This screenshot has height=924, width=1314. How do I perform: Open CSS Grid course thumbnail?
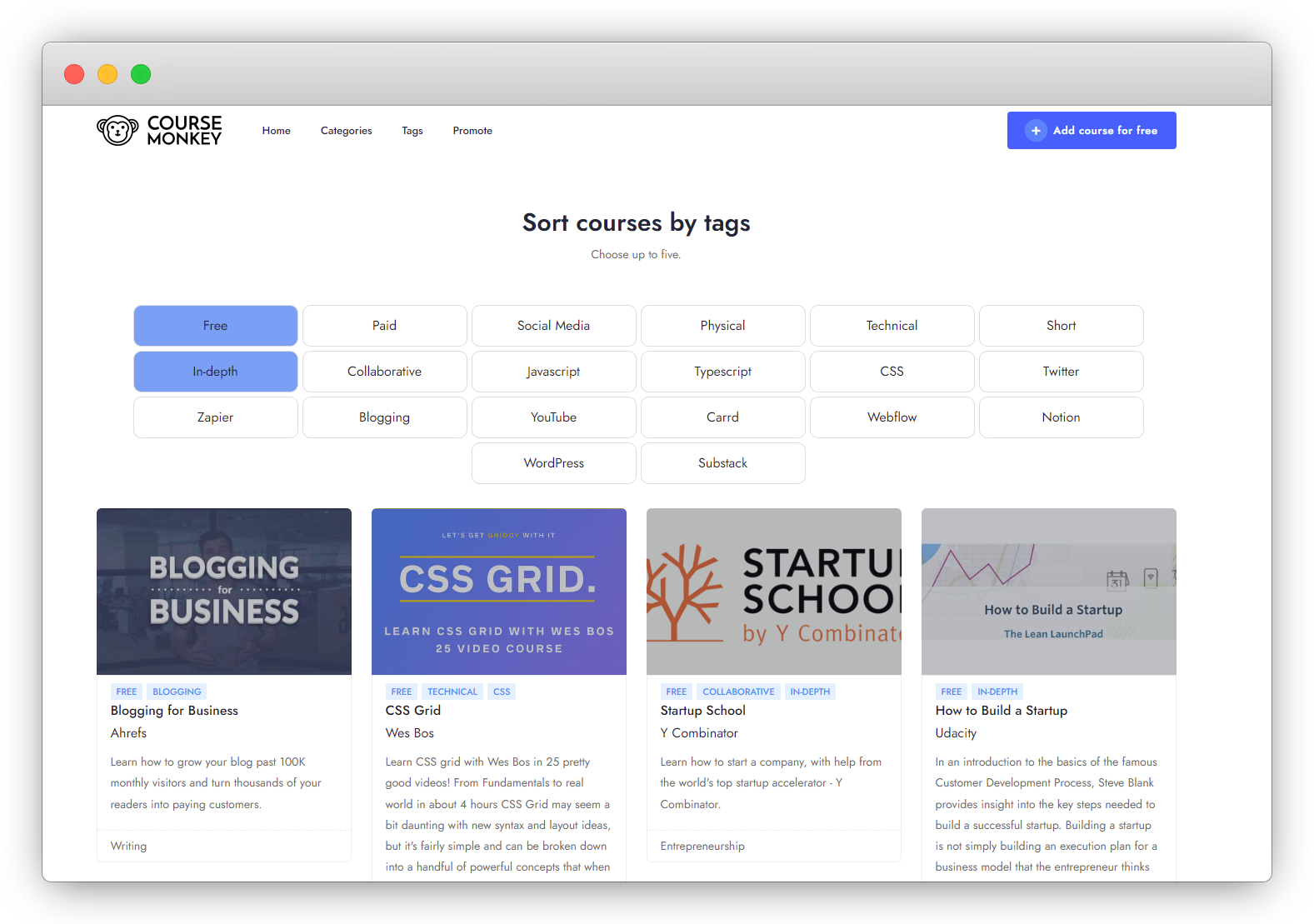click(499, 592)
